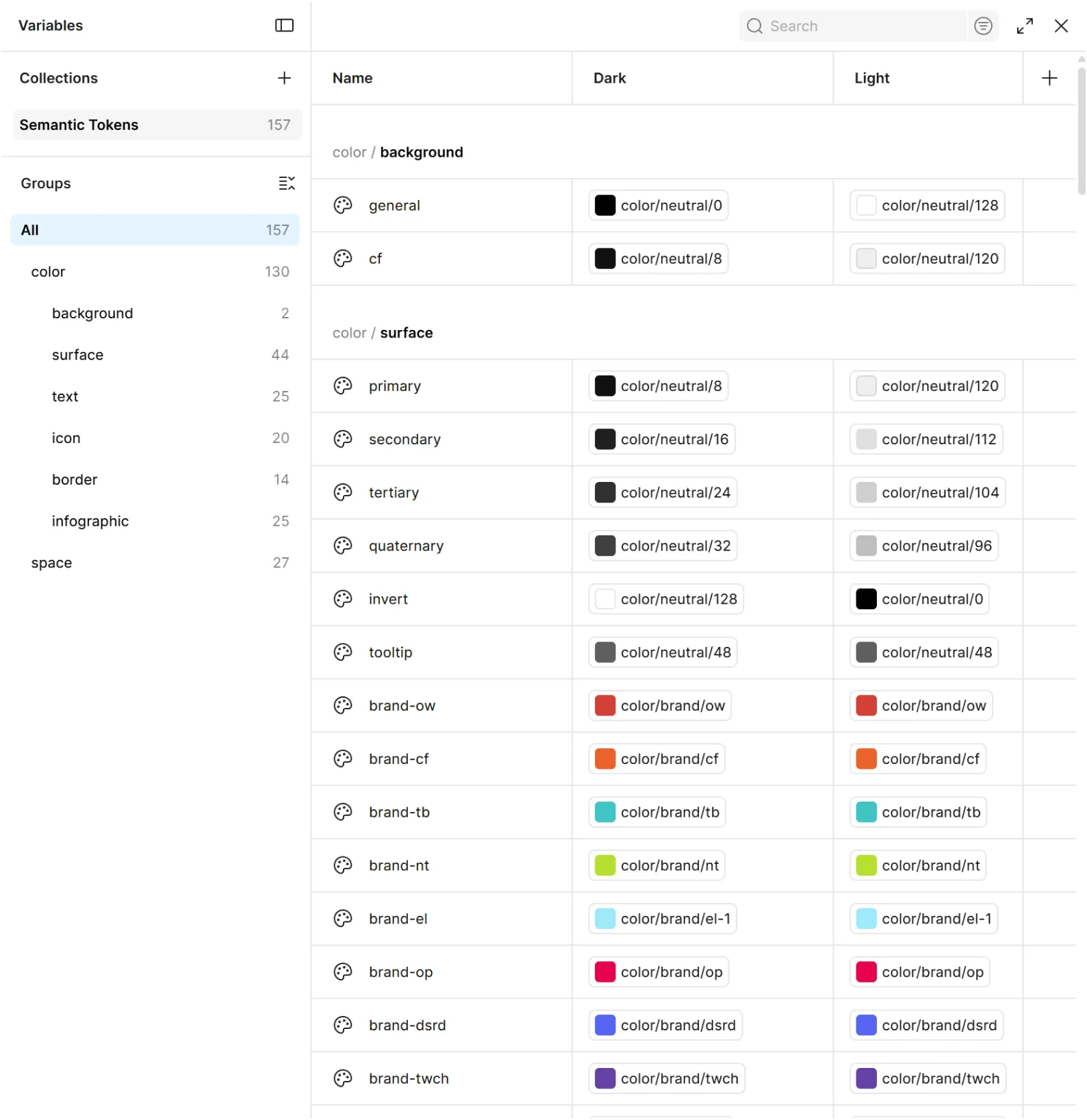Click the palette icon for general variable
The height and width of the screenshot is (1120, 1087).
click(343, 205)
